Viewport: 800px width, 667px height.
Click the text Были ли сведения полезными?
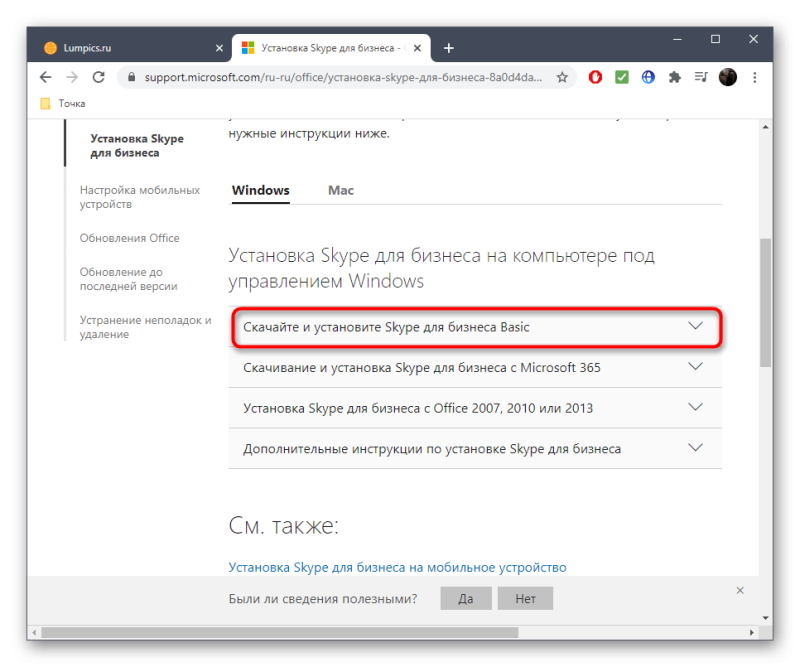click(x=322, y=599)
